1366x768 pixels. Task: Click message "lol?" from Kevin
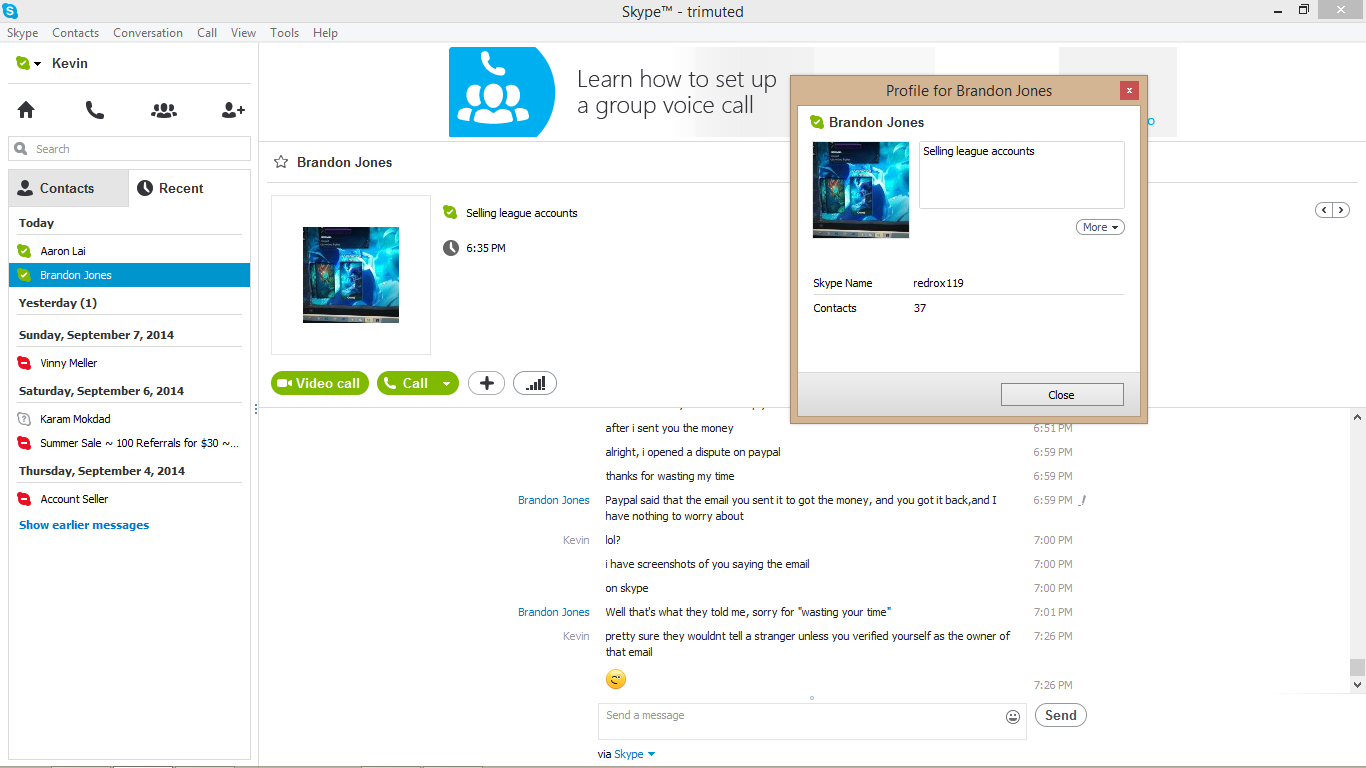(x=613, y=540)
